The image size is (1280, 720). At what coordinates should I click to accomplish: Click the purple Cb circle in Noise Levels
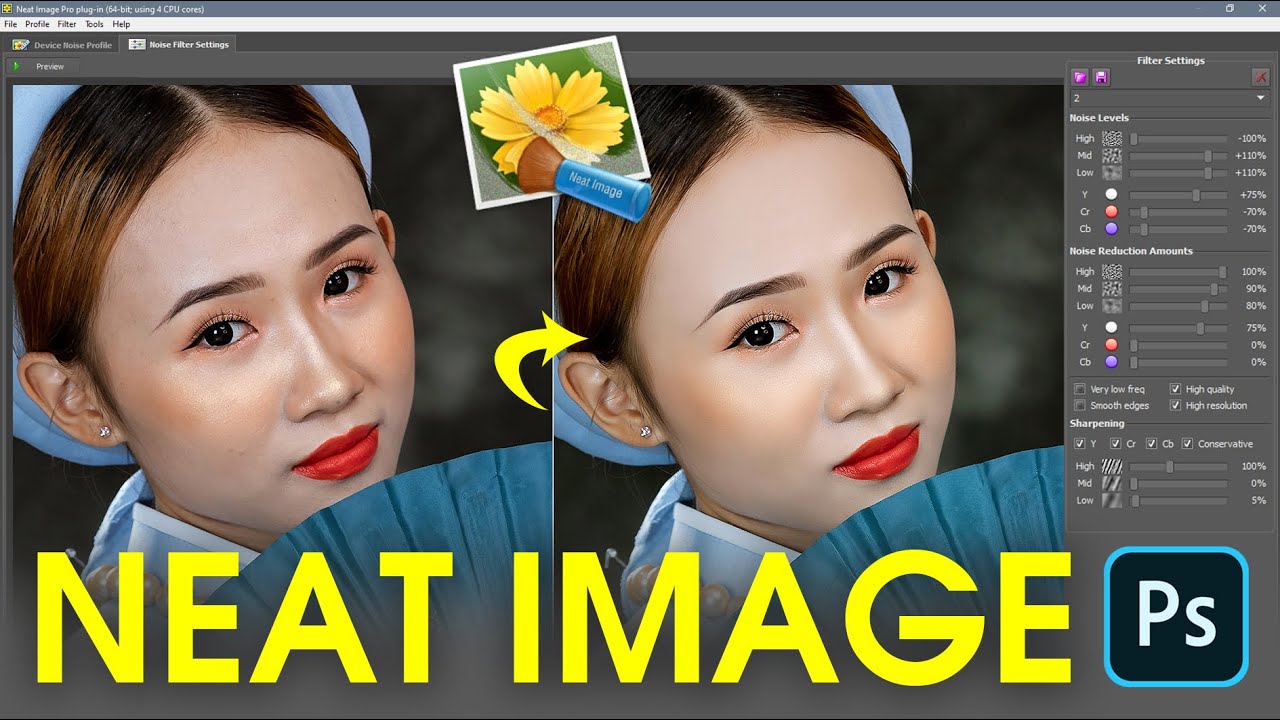click(x=1111, y=229)
